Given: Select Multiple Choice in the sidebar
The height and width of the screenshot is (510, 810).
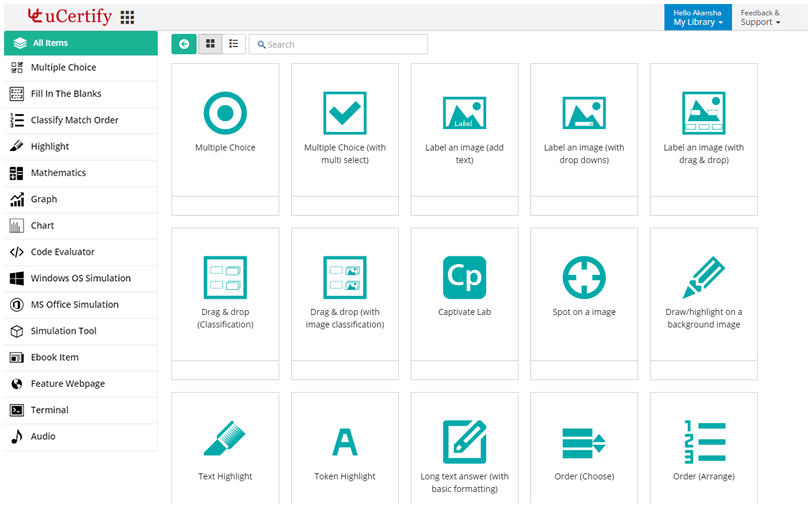Looking at the screenshot, I should click(81, 68).
